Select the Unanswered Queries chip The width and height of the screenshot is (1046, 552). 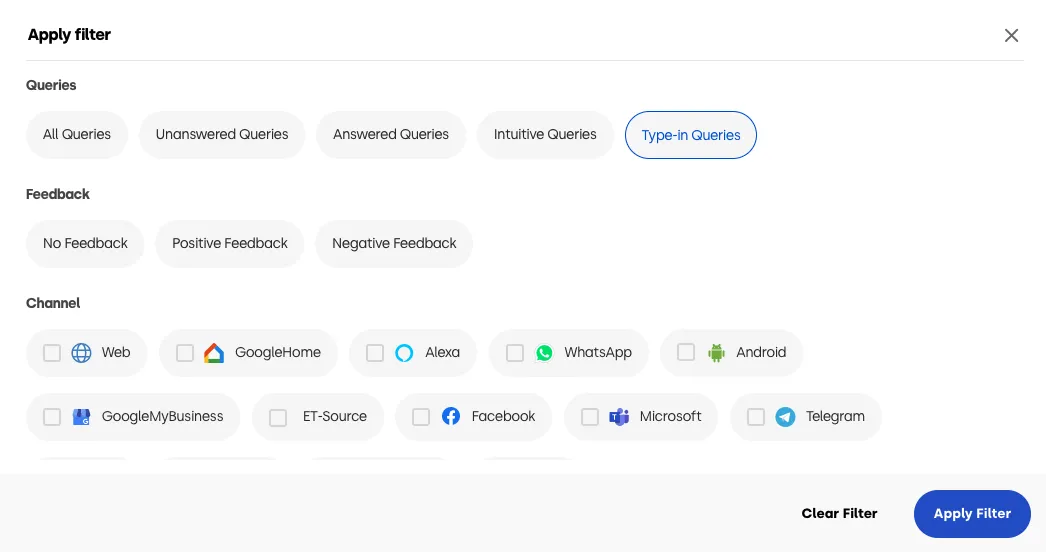[222, 135]
